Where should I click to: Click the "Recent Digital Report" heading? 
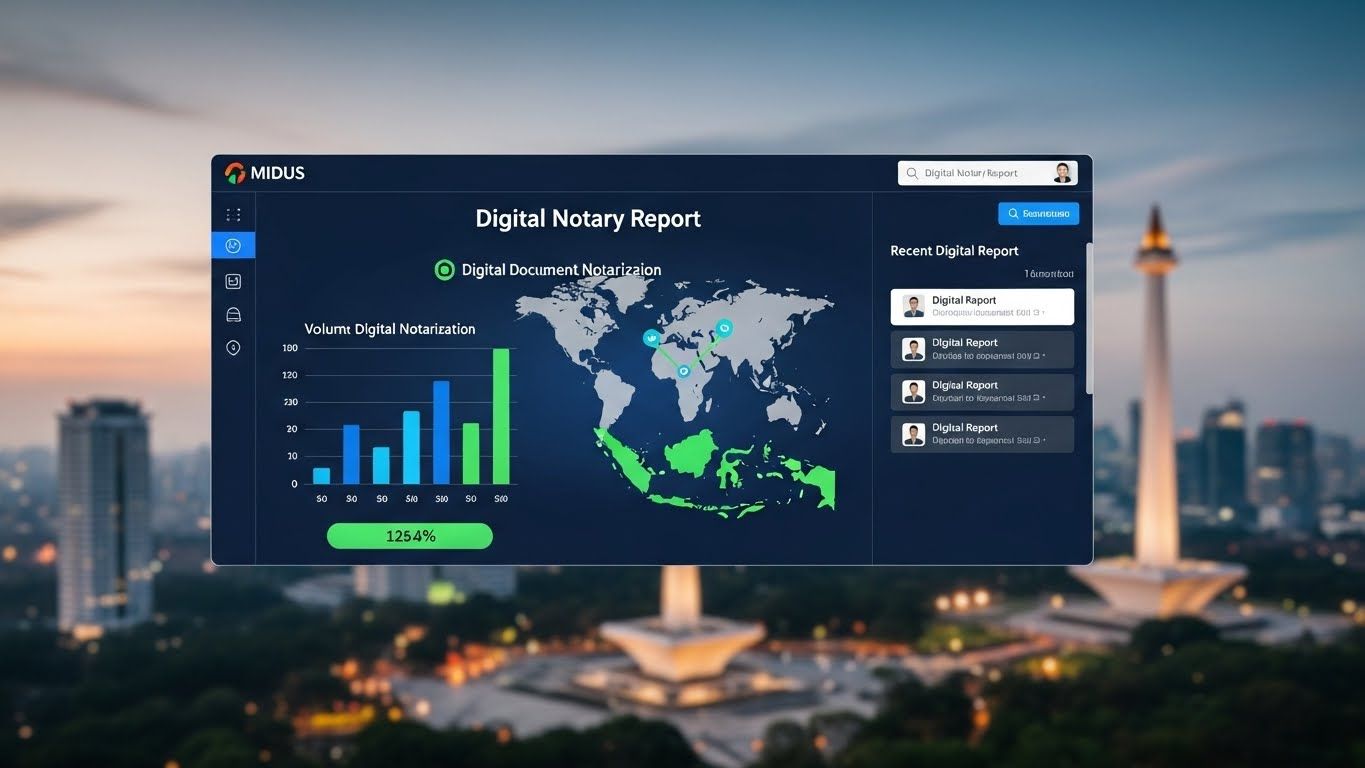coord(954,251)
